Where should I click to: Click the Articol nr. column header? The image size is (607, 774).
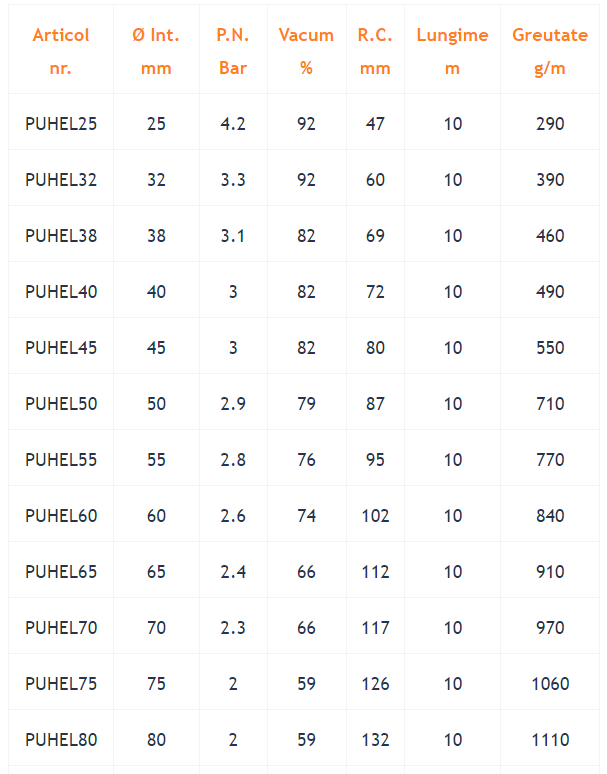click(61, 51)
